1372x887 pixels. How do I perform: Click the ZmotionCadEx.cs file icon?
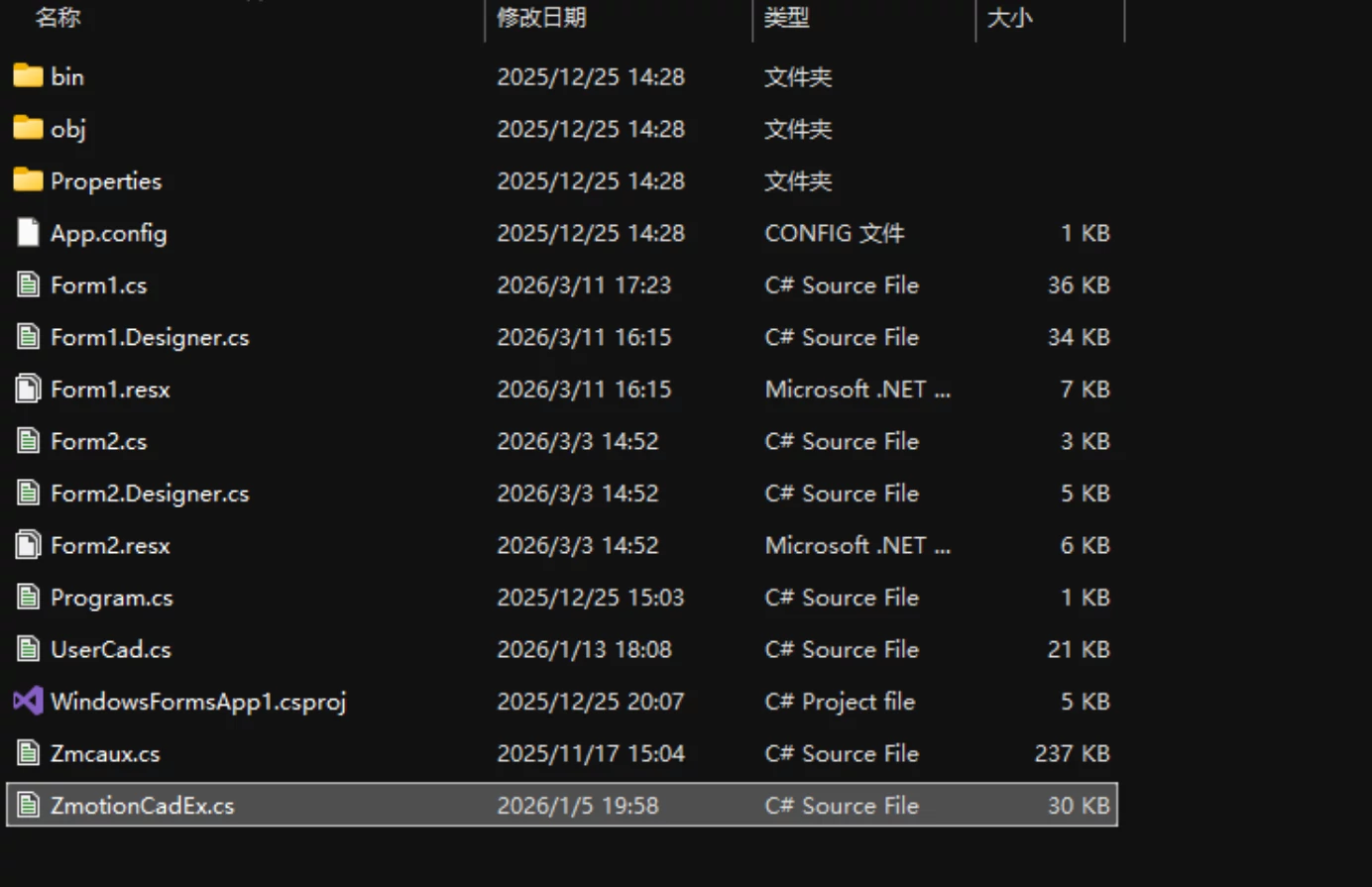coord(28,806)
